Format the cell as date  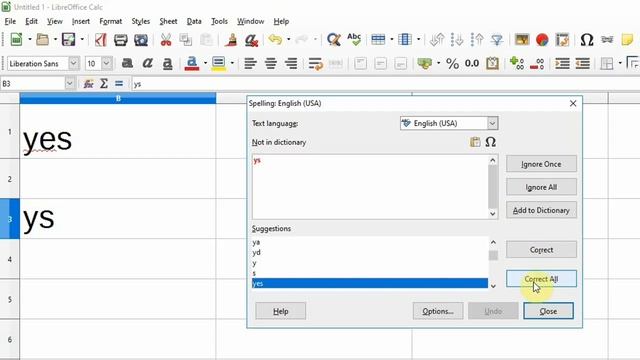(492, 63)
